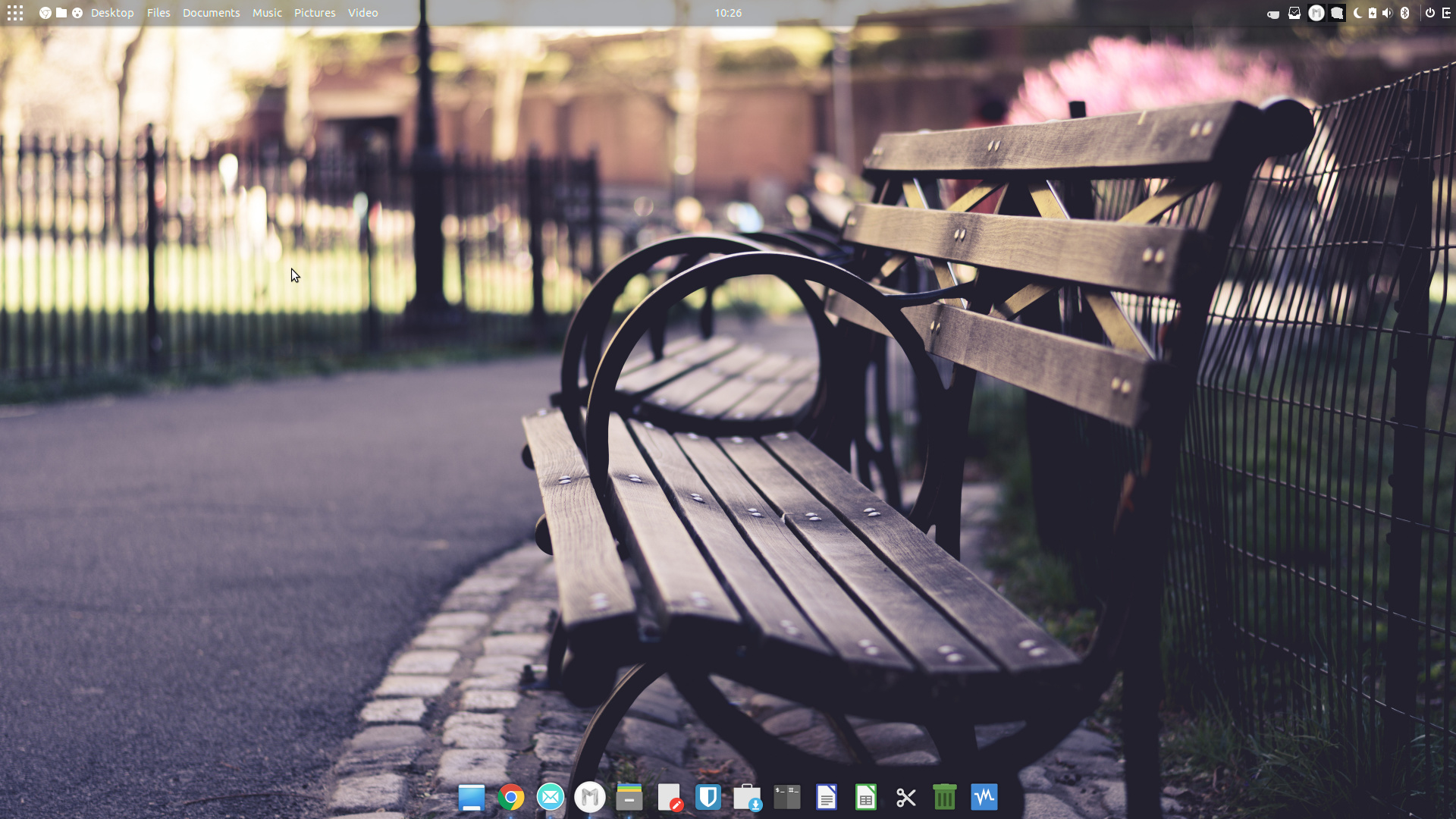Image resolution: width=1456 pixels, height=819 pixels.
Task: Open LibreOffice Writer from the dock
Action: pos(827,798)
